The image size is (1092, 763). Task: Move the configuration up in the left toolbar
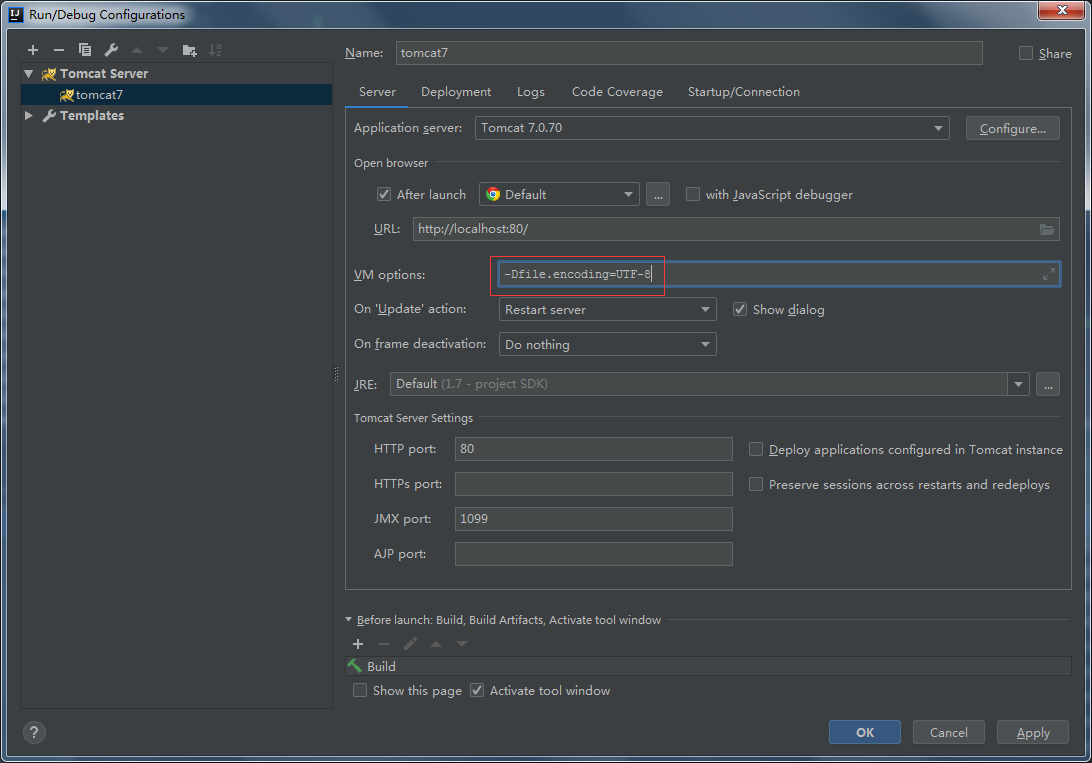[x=137, y=50]
